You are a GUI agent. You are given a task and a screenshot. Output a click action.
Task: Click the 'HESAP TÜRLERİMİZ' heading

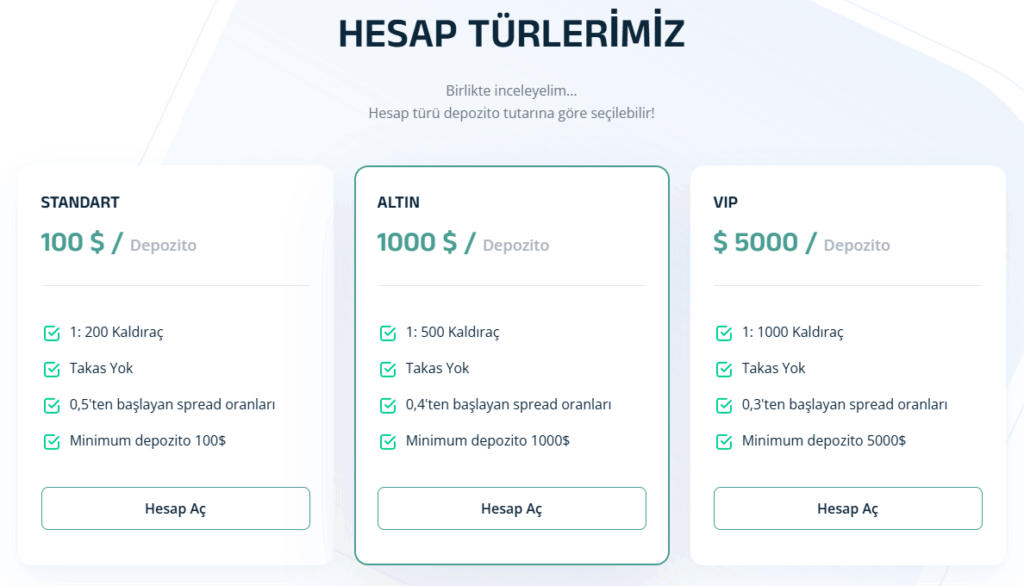tap(512, 31)
